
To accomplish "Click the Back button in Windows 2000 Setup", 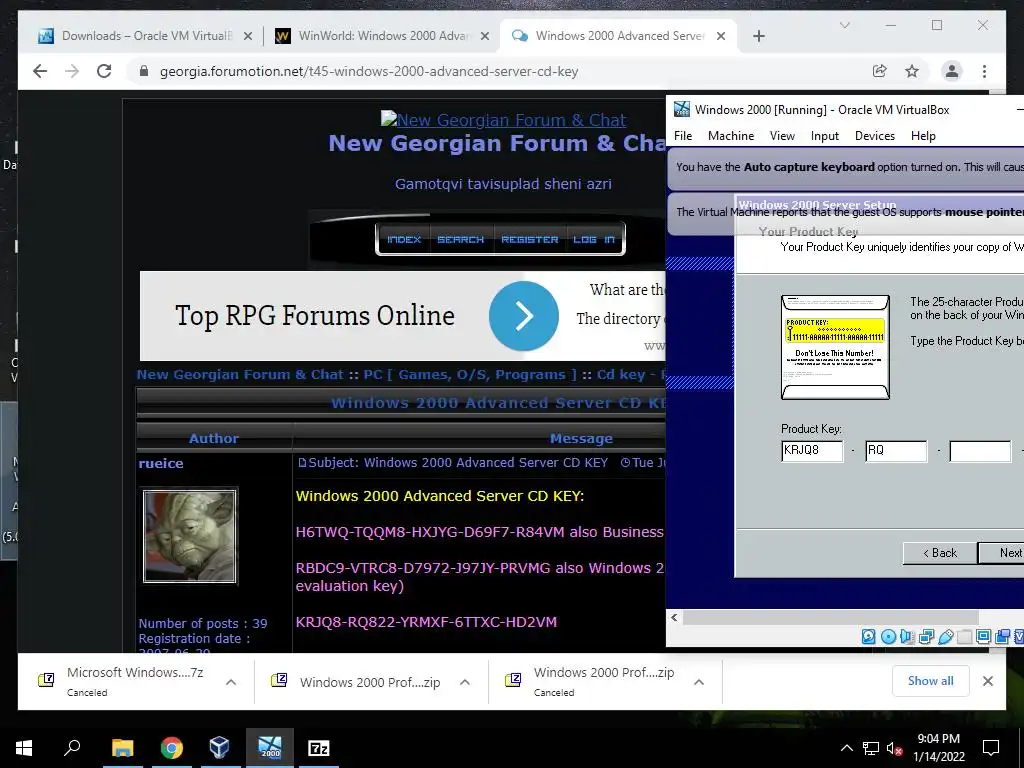I will point(940,553).
